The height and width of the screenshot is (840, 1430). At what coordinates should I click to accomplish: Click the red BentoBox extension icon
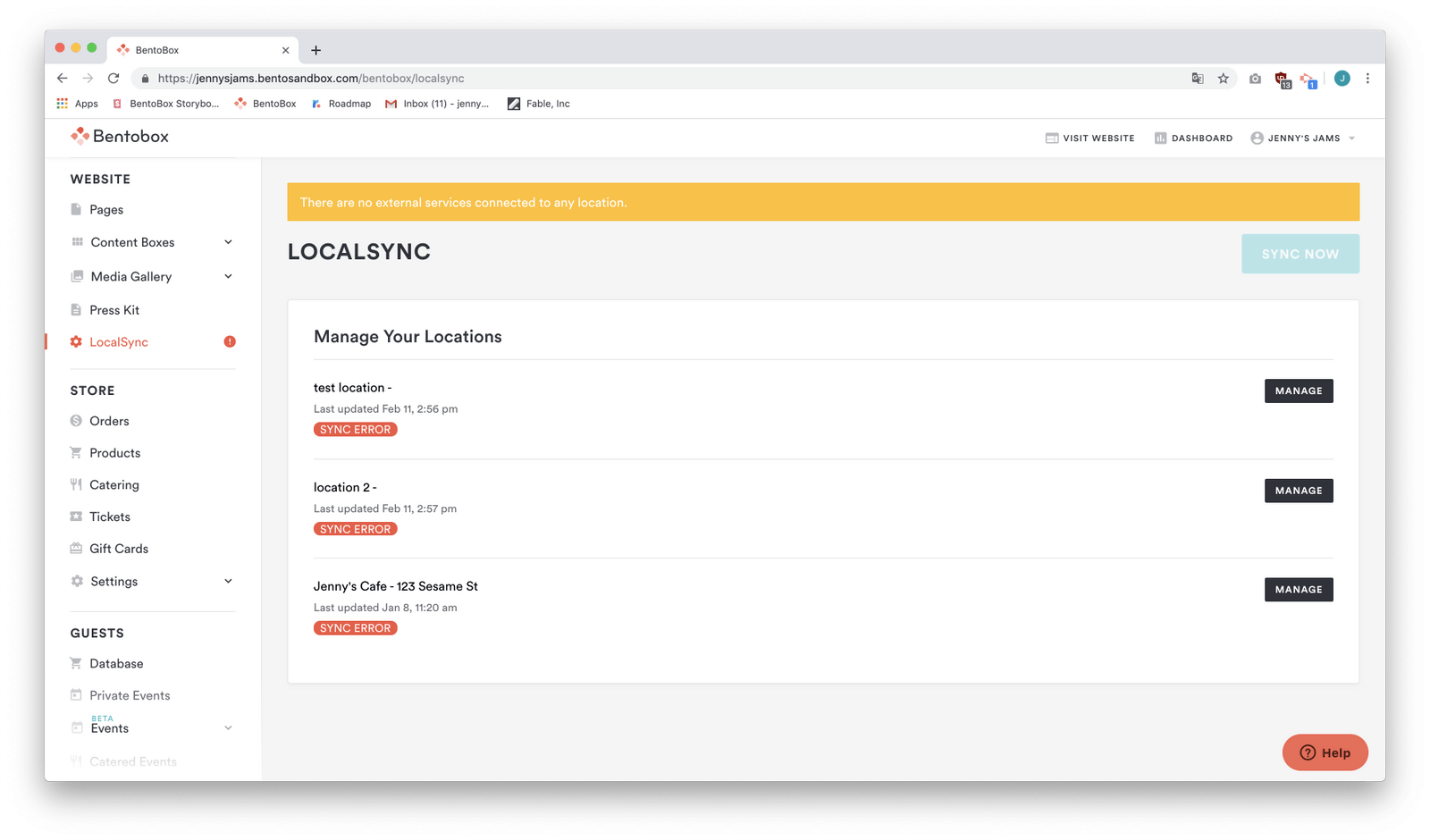[1308, 80]
